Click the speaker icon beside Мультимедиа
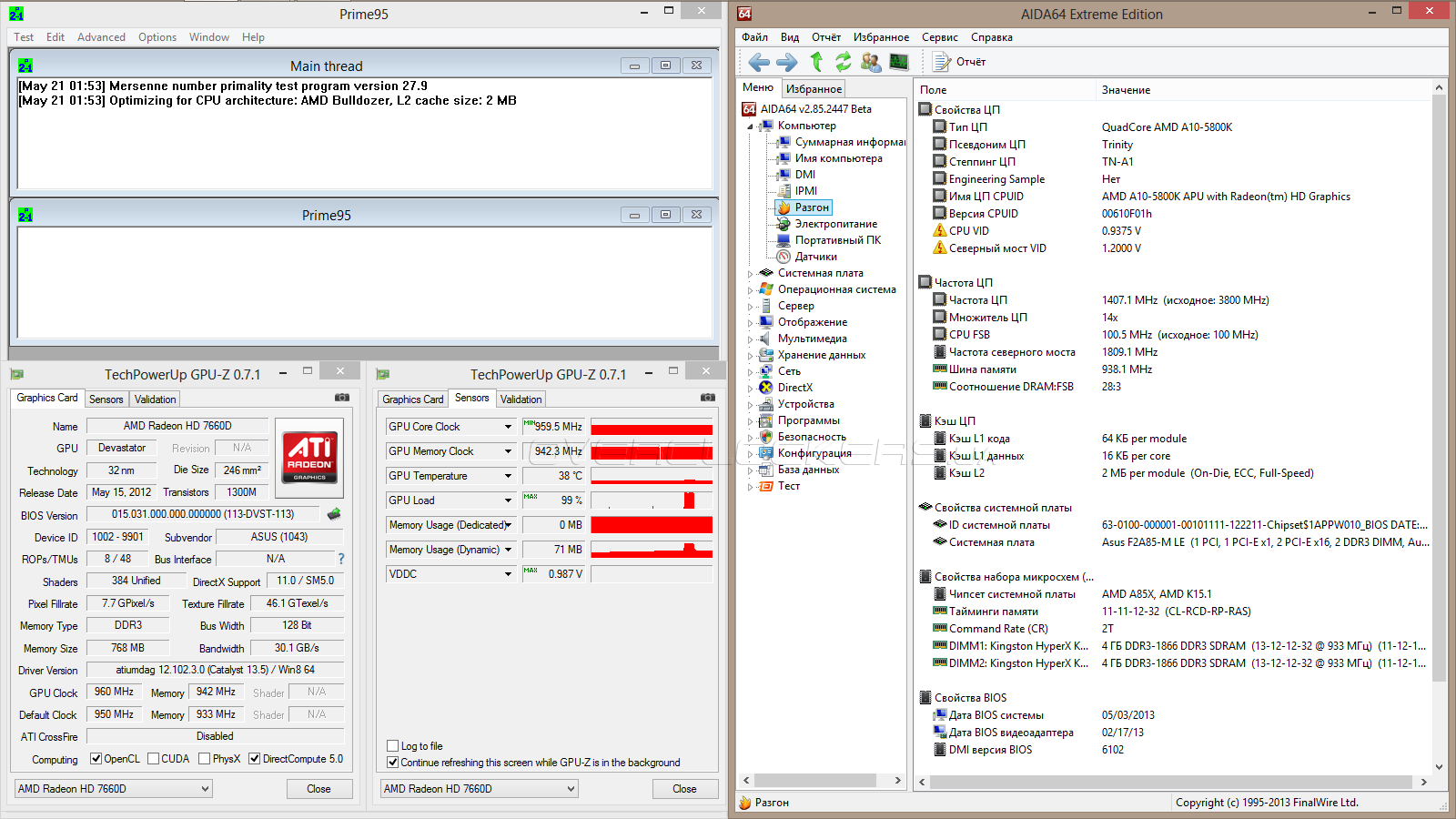 [766, 339]
